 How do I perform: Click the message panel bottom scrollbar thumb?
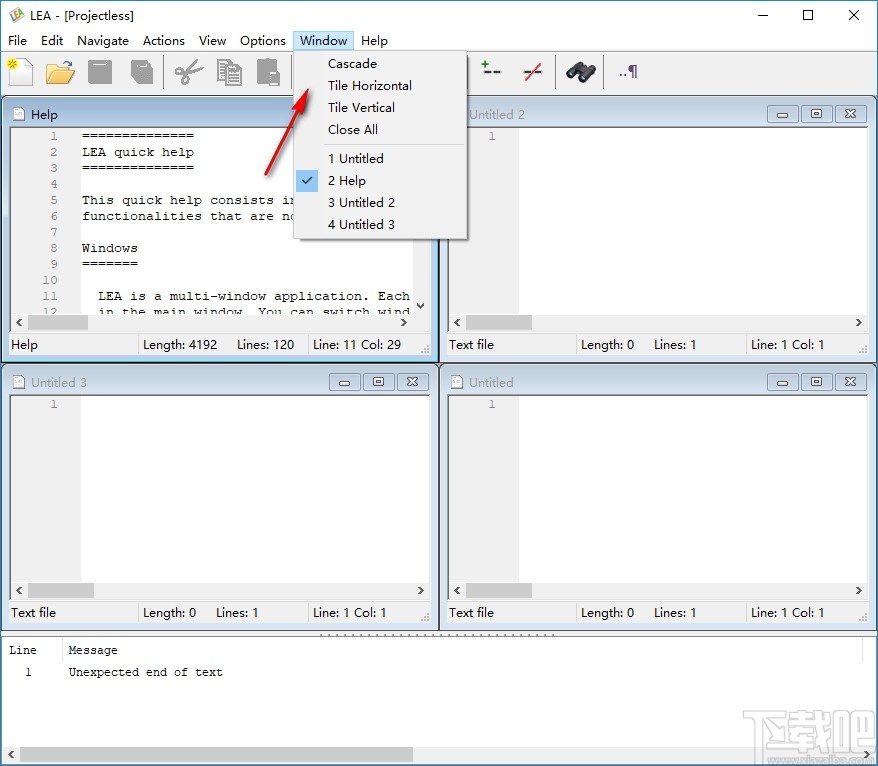[216, 754]
